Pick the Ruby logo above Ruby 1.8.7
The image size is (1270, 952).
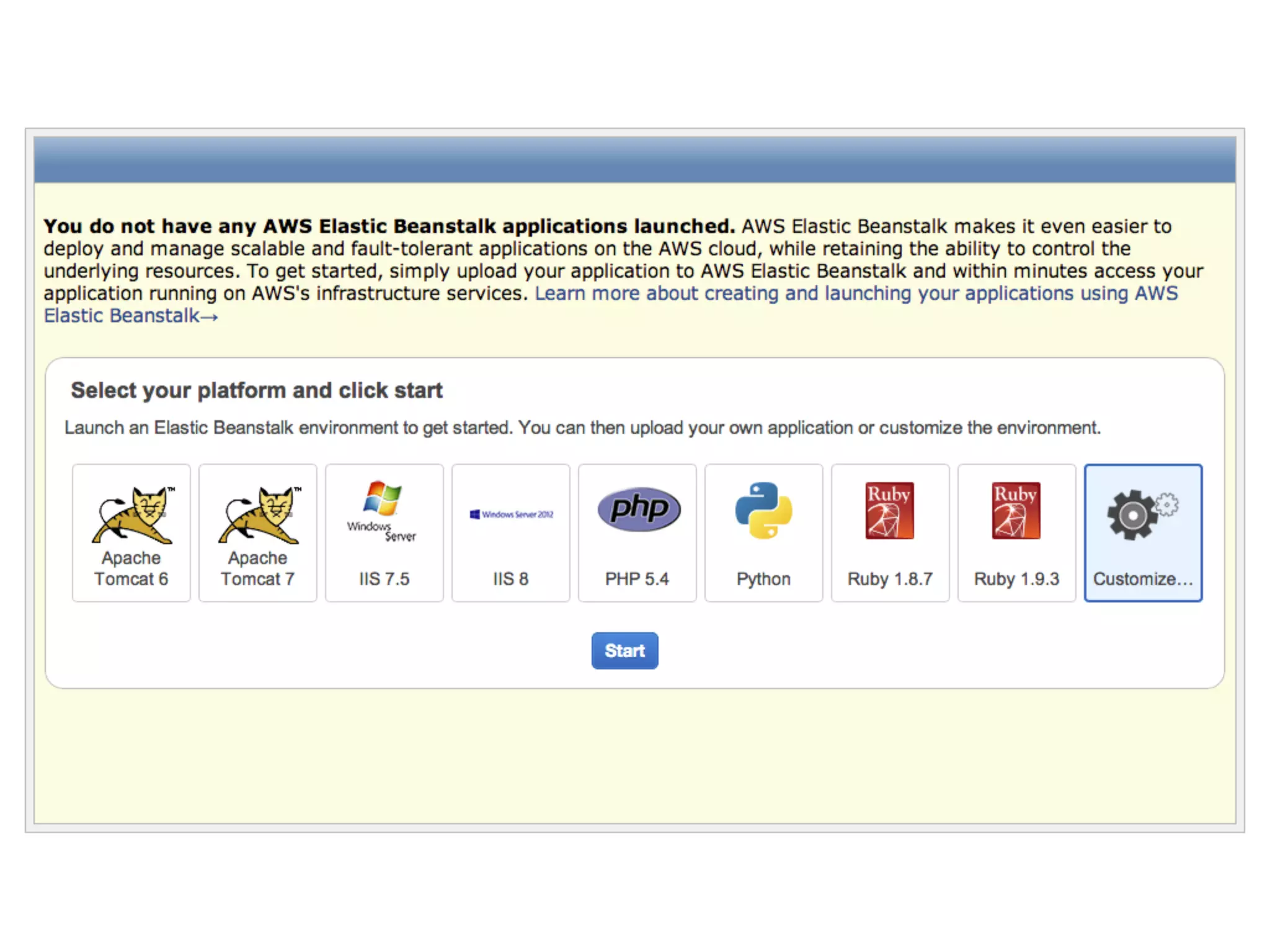click(889, 510)
